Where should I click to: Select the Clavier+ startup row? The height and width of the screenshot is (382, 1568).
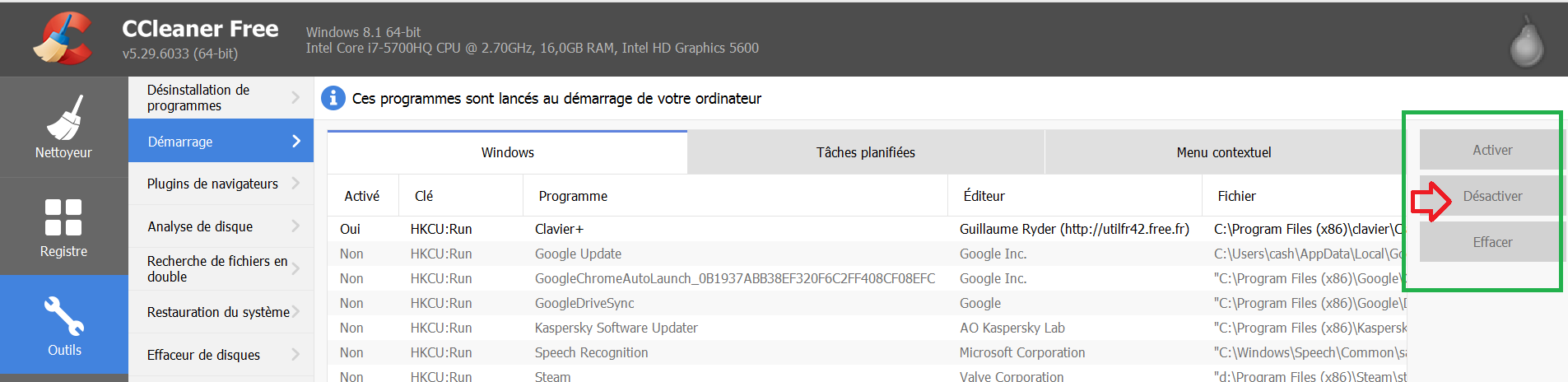[x=867, y=229]
